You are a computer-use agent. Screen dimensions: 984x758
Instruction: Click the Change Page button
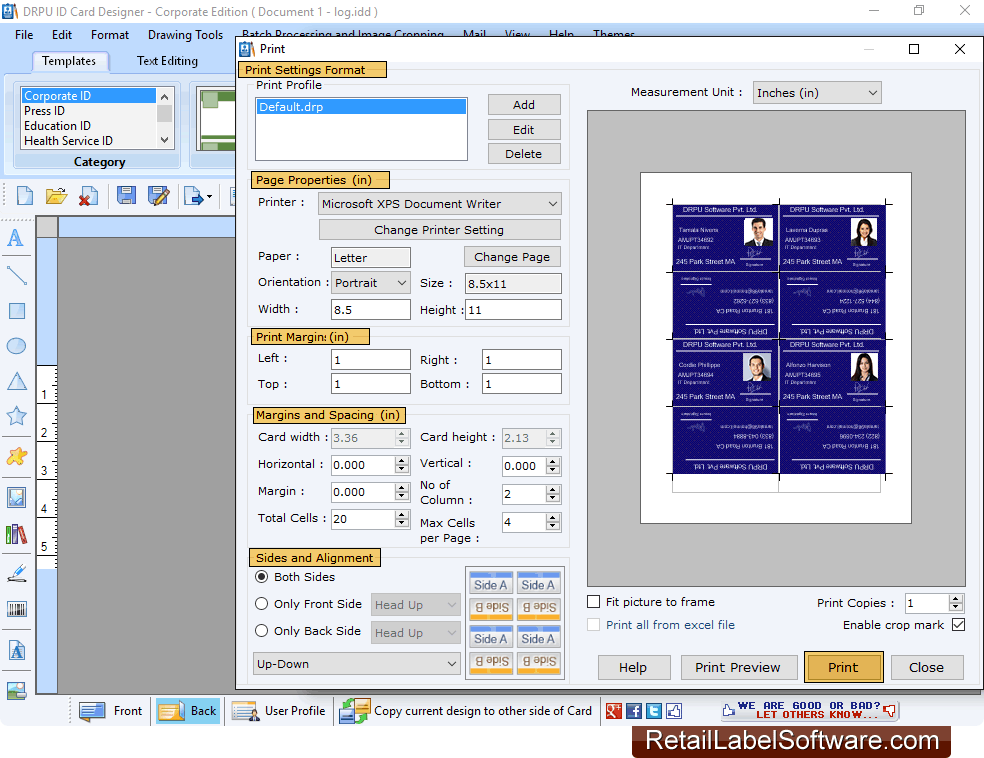pyautogui.click(x=512, y=257)
